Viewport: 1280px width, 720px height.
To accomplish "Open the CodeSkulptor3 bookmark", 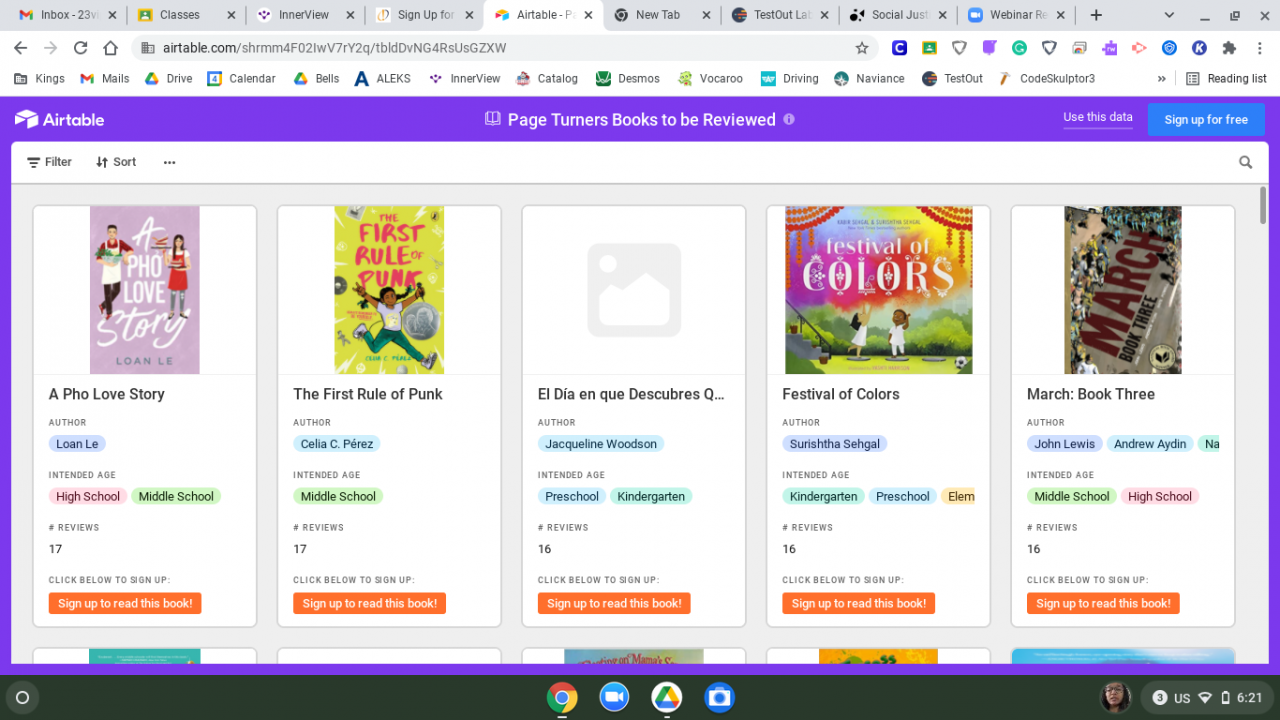I will point(1046,78).
